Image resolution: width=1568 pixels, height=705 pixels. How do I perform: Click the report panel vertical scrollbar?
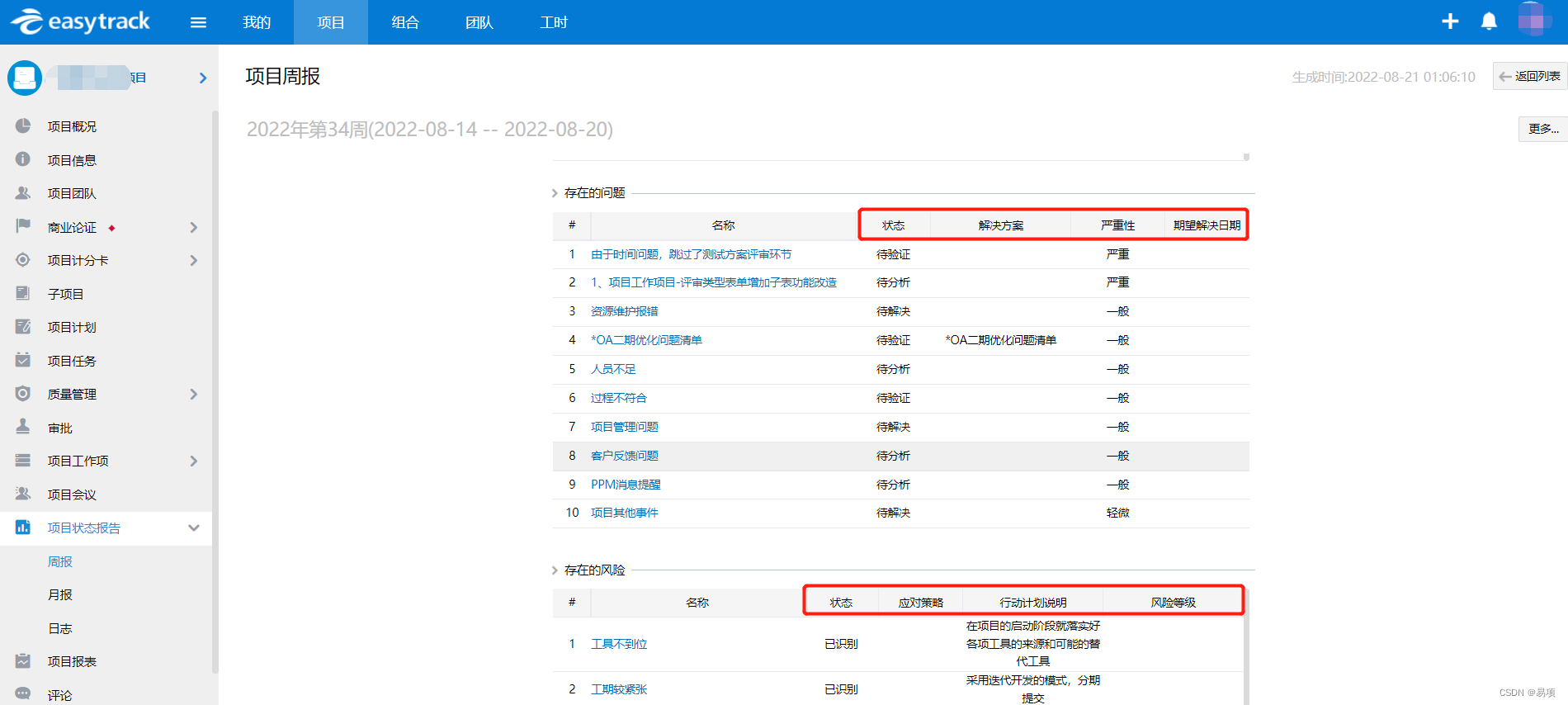click(x=1246, y=646)
